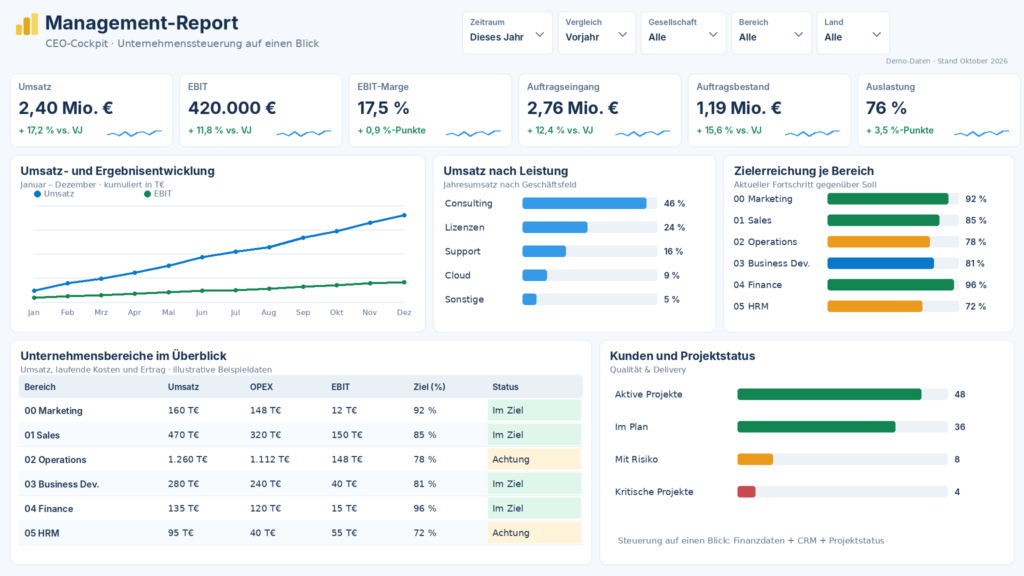Click the sparkline in the Umsatz card

[134, 133]
